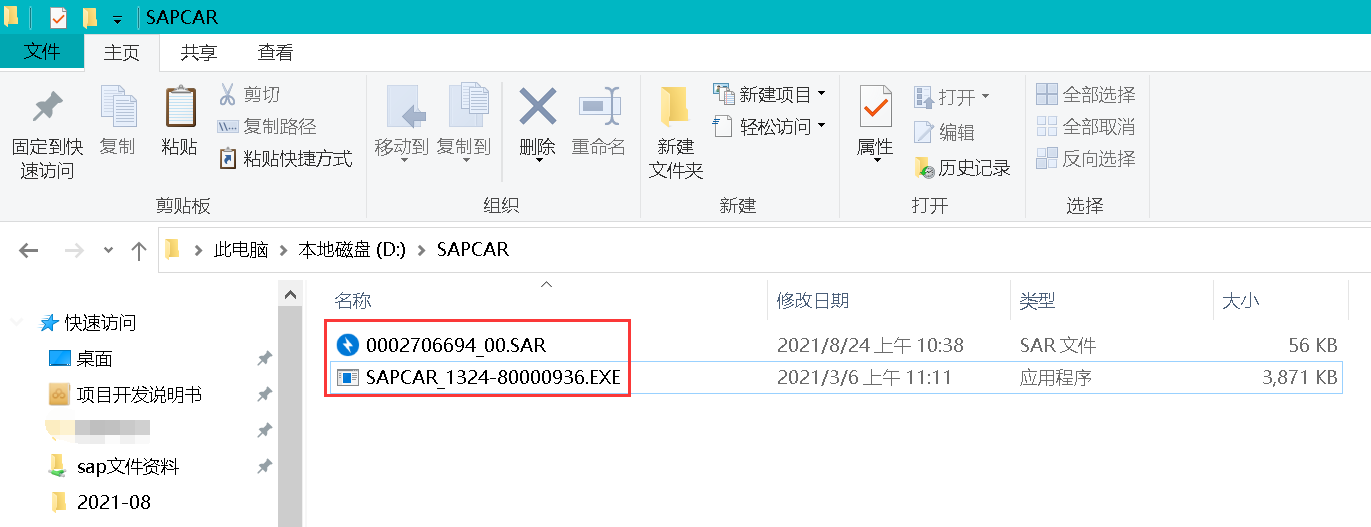Click the blue SAR file icon
The image size is (1371, 527).
[x=347, y=345]
